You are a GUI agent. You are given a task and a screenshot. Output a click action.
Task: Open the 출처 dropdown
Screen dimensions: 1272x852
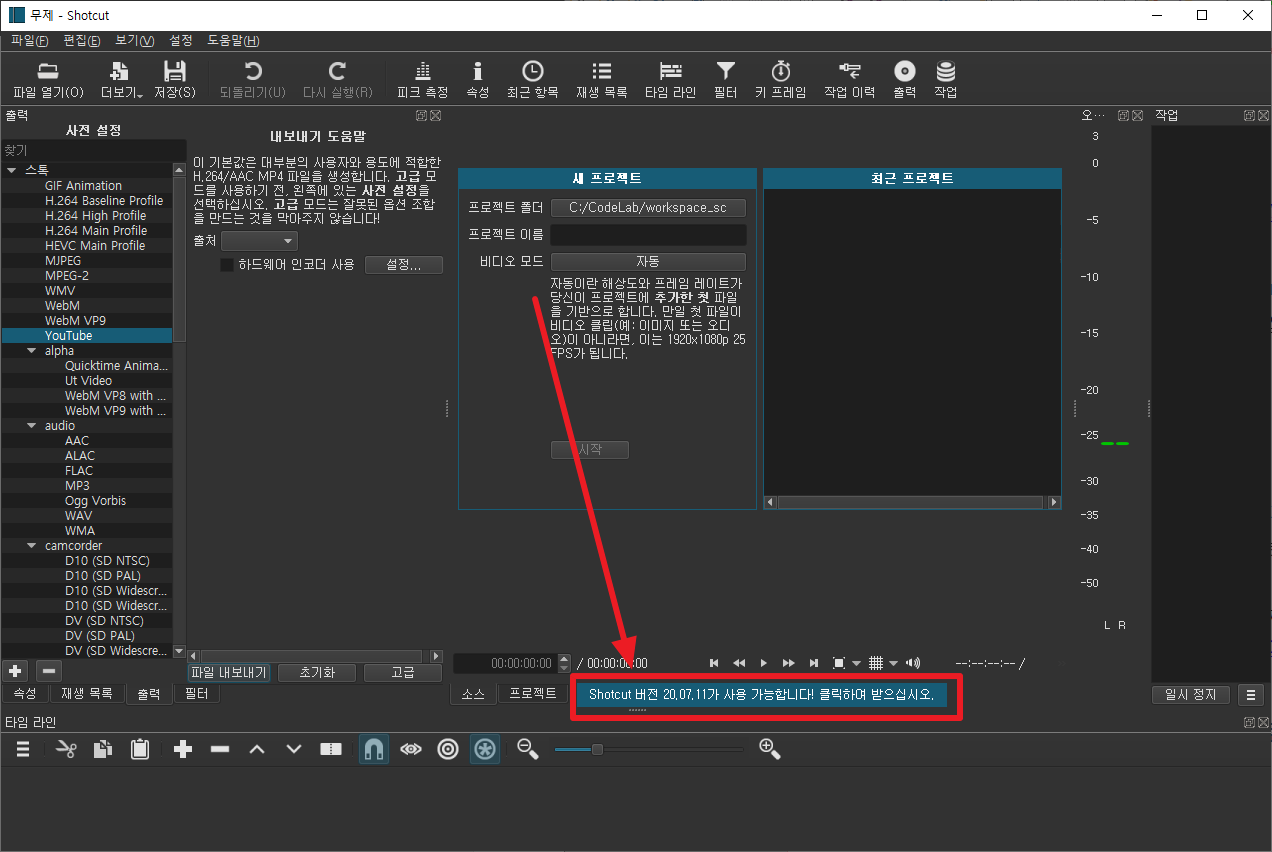(259, 241)
